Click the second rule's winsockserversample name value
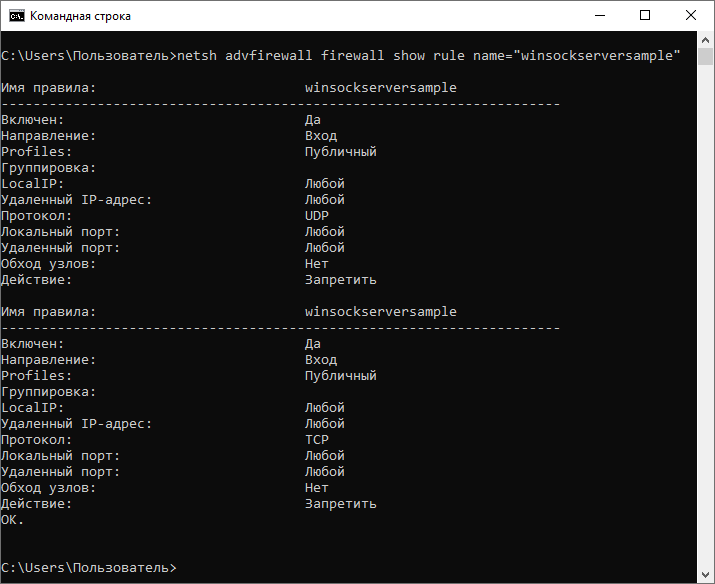715x584 pixels. (380, 312)
